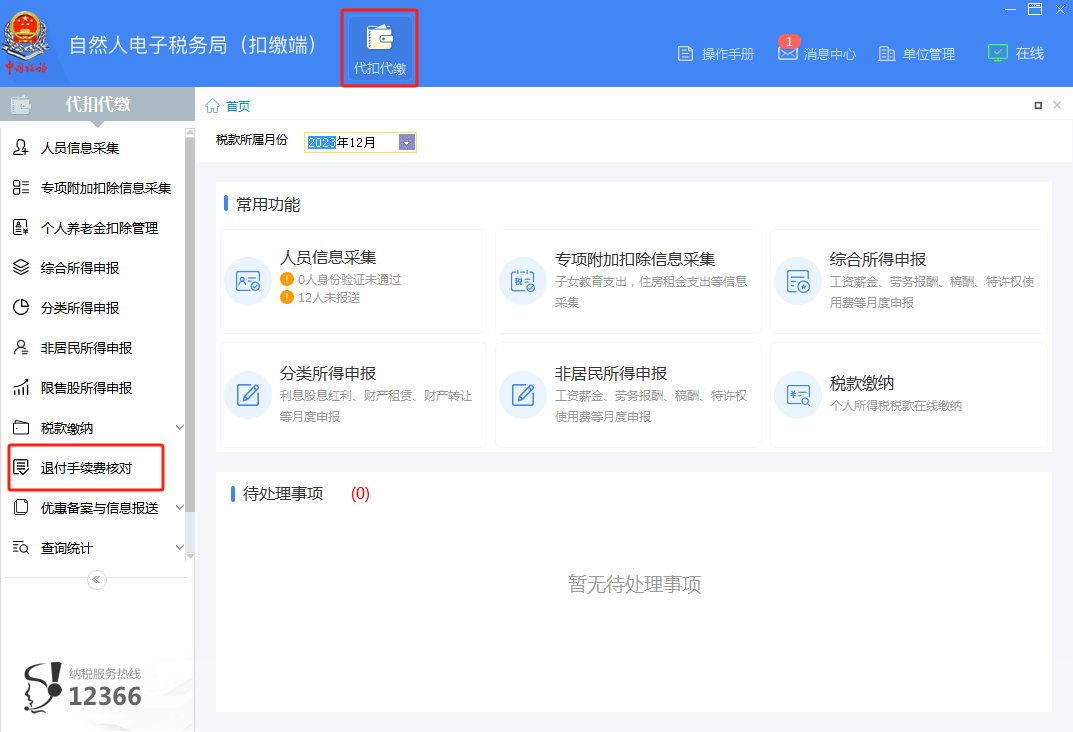Click the 操作手册 manual icon
The height and width of the screenshot is (732, 1073).
tap(685, 53)
